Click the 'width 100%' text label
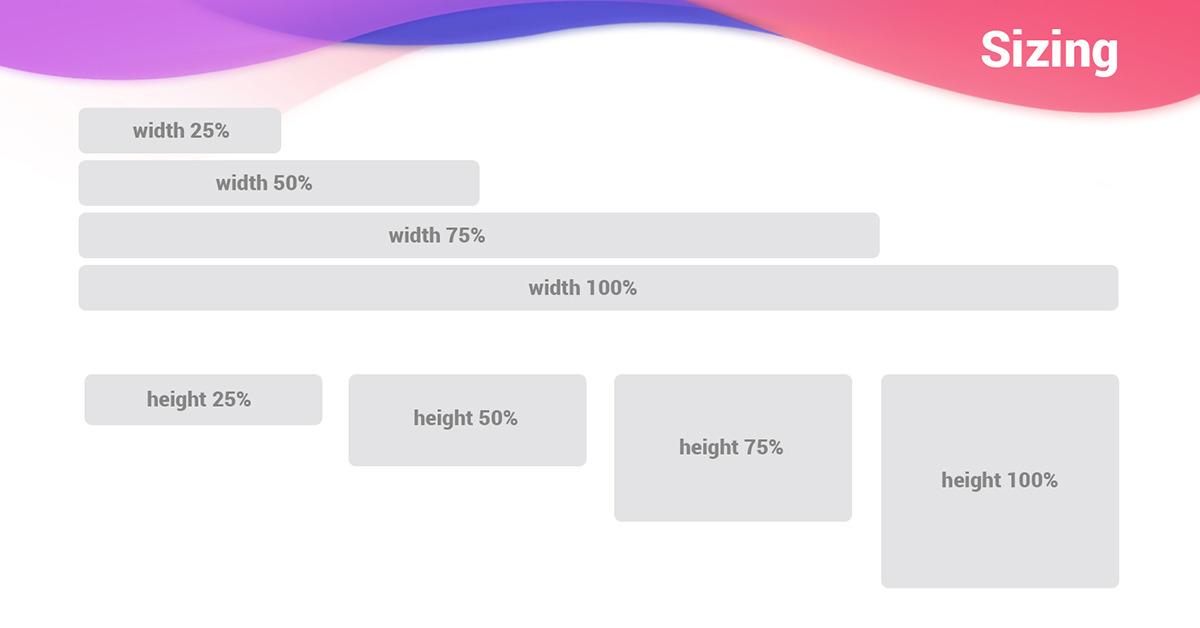 pyautogui.click(x=583, y=288)
